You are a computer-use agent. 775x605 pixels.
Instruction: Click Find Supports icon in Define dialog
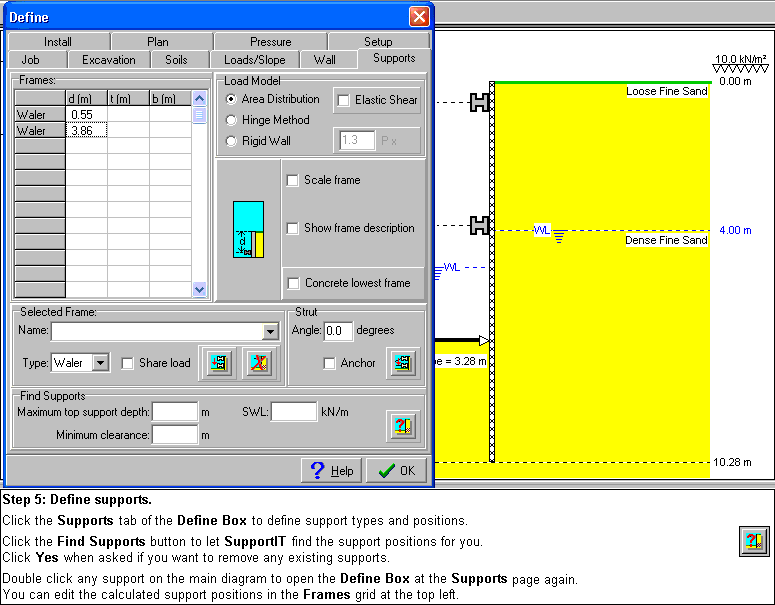(x=402, y=425)
